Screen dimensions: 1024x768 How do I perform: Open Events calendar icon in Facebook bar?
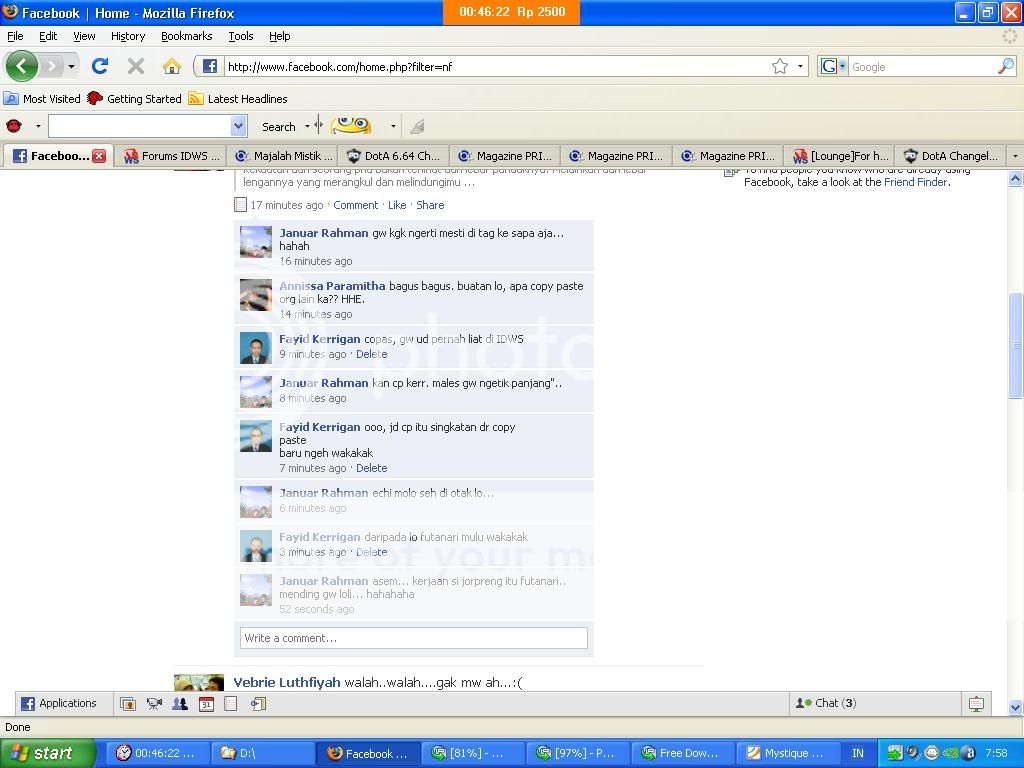click(206, 703)
